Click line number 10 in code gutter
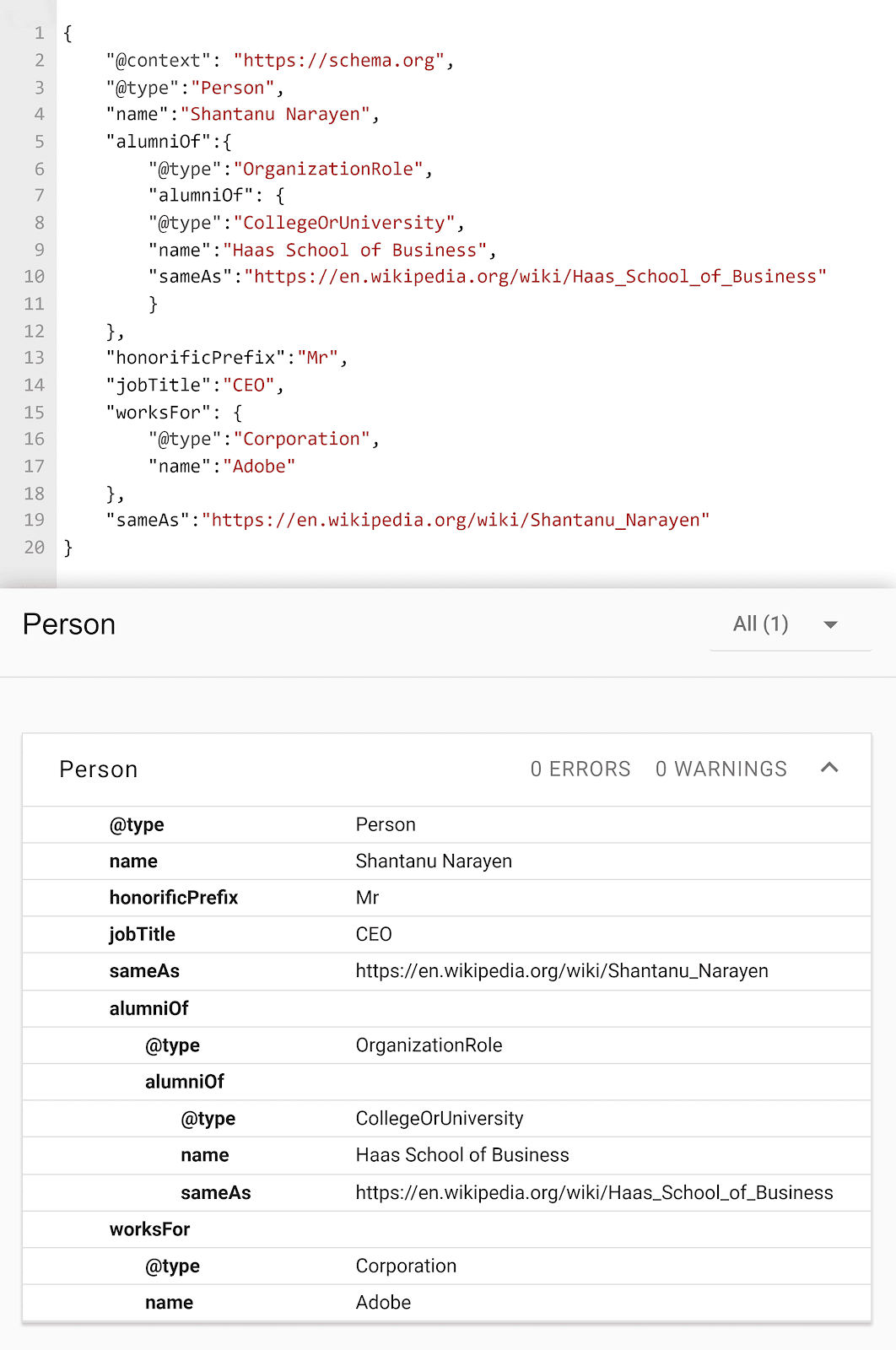The height and width of the screenshot is (1350, 896). point(34,277)
